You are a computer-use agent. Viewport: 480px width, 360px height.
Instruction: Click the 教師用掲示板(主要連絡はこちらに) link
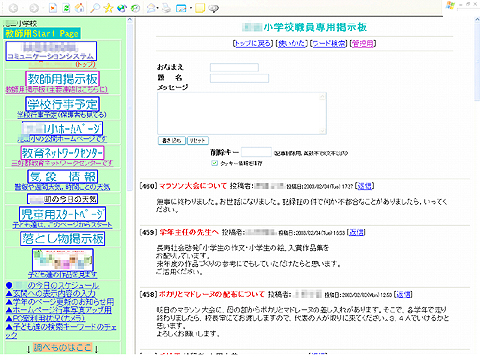pyautogui.click(x=57, y=90)
